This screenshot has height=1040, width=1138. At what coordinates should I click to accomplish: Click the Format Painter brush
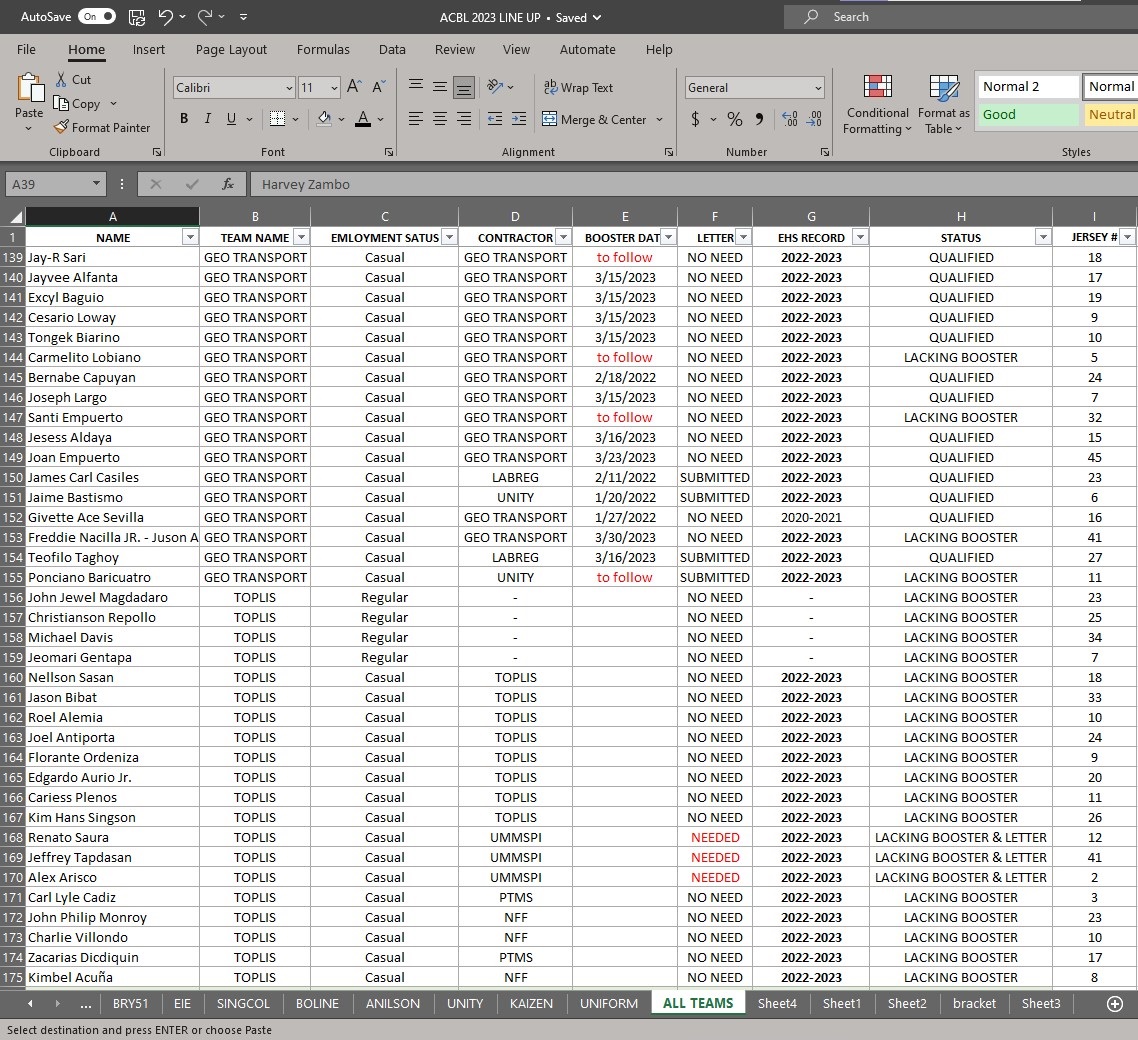61,128
